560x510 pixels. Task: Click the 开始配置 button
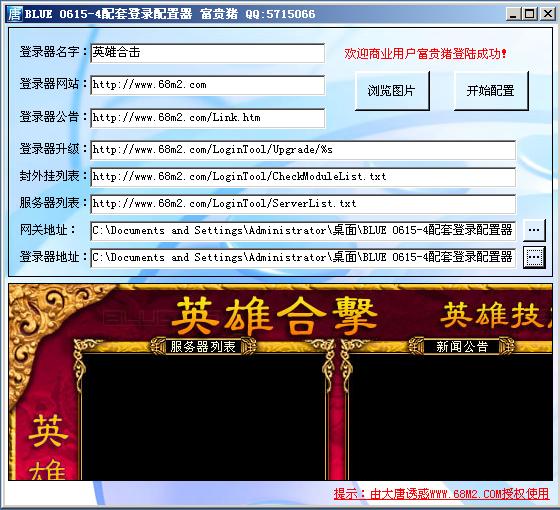[491, 91]
